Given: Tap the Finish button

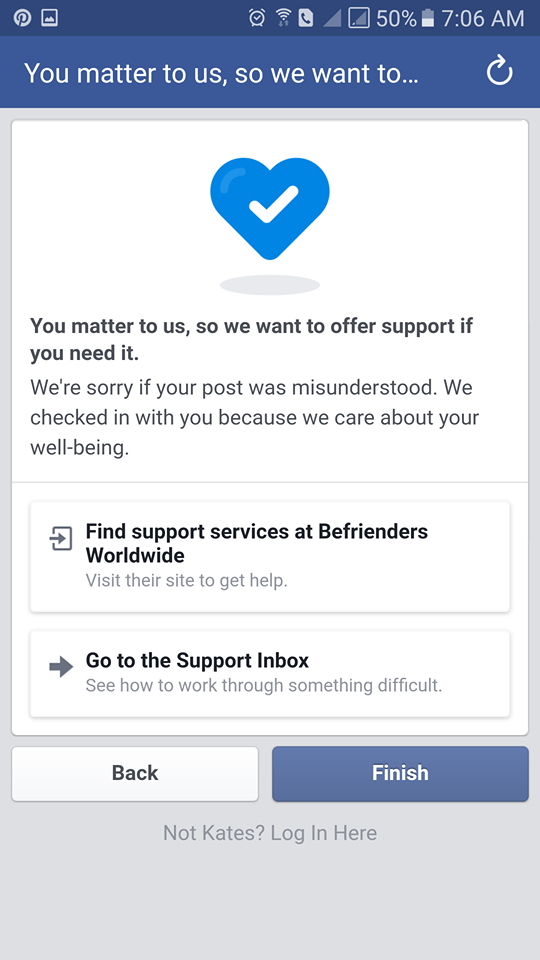Looking at the screenshot, I should click(x=400, y=773).
